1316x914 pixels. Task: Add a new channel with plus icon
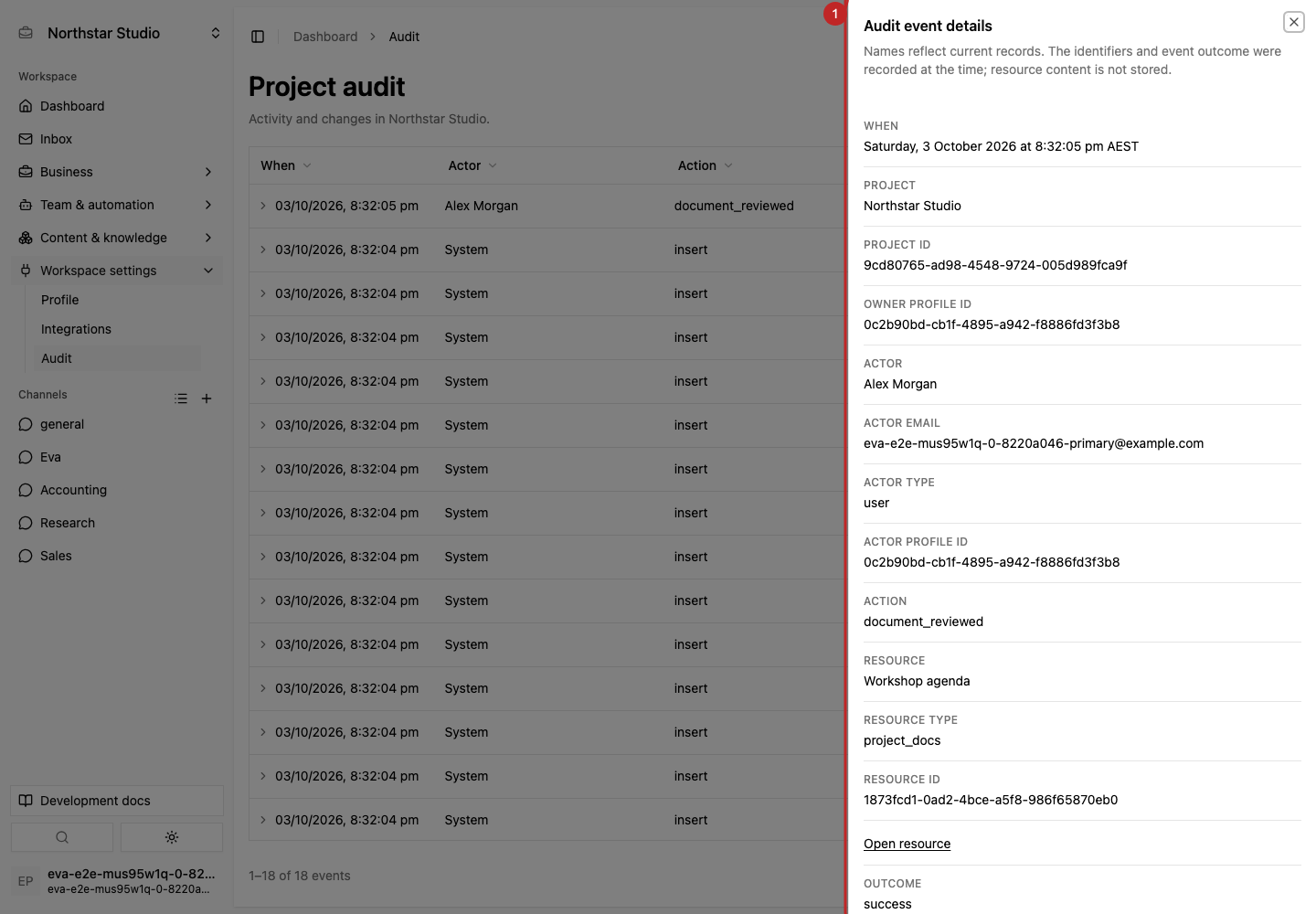coord(207,399)
